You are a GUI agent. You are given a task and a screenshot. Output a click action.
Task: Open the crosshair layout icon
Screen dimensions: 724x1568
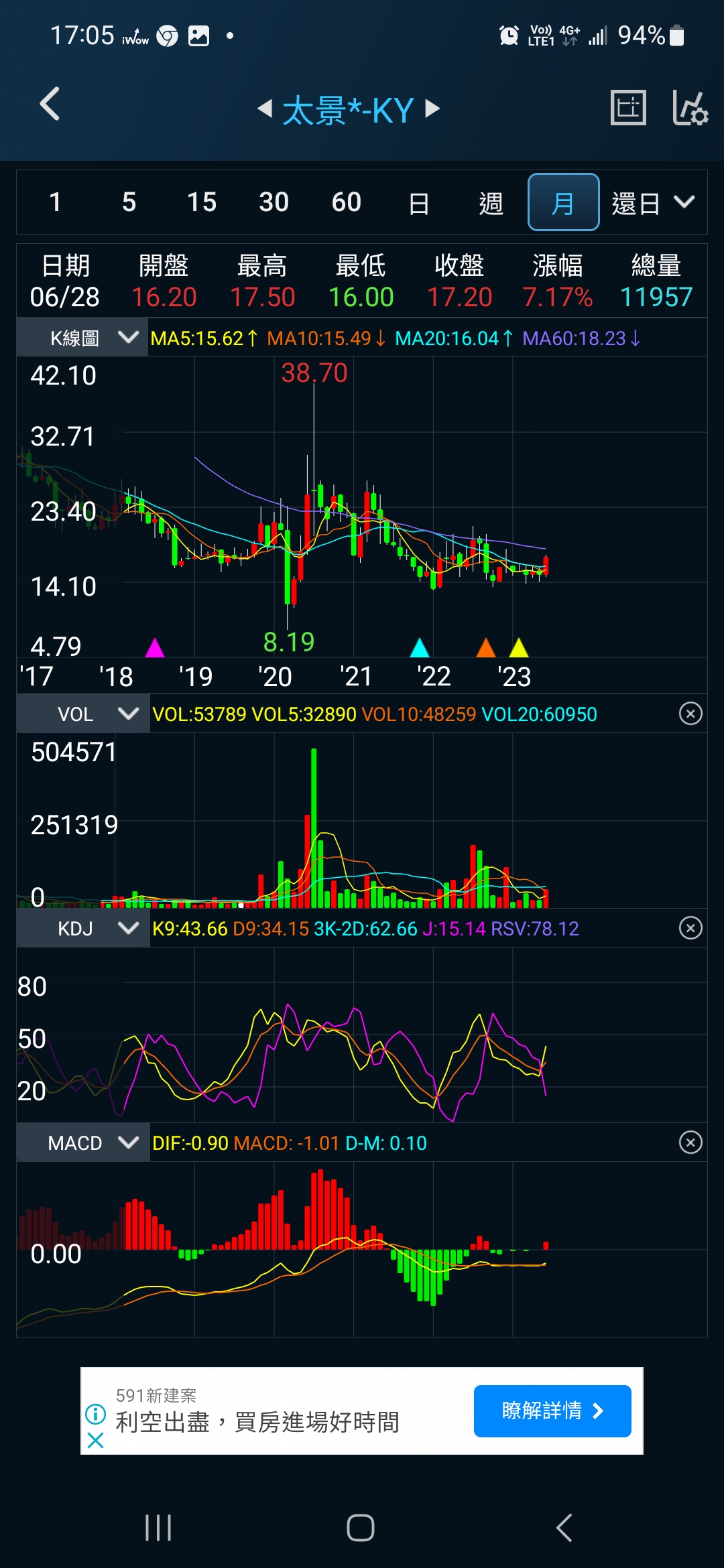coord(628,107)
